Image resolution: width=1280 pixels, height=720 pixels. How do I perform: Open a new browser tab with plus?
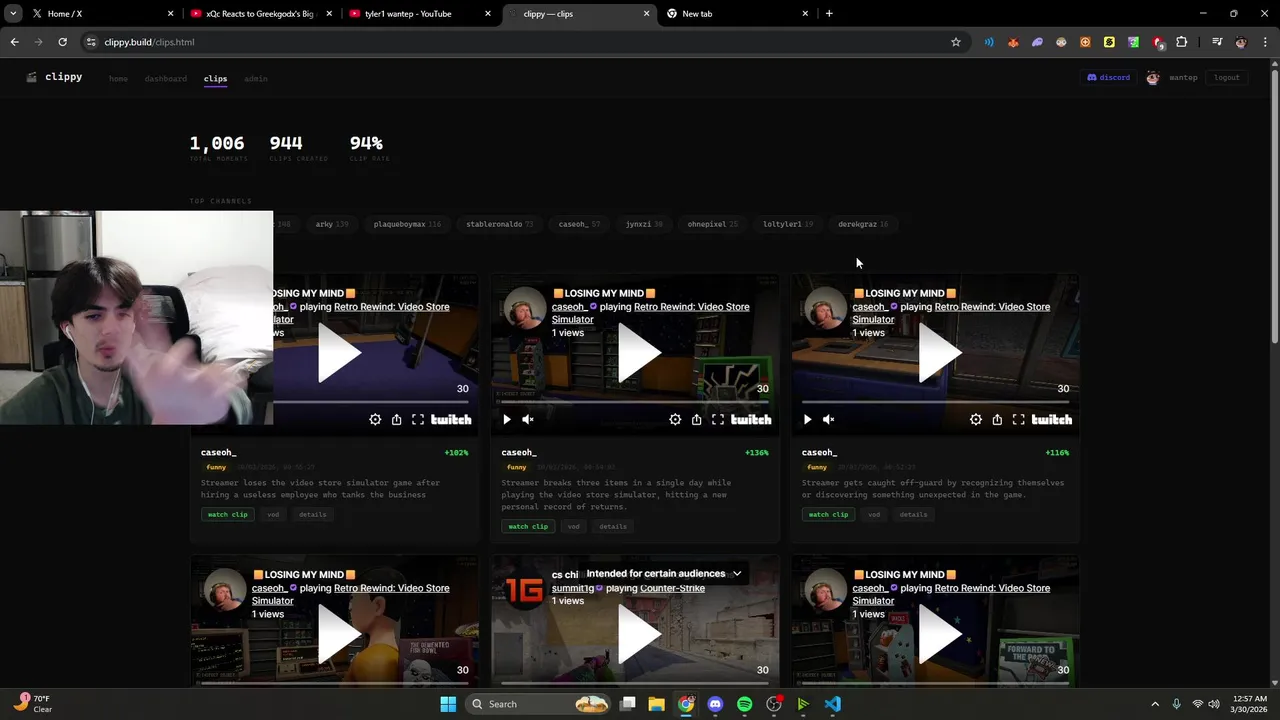click(x=829, y=14)
